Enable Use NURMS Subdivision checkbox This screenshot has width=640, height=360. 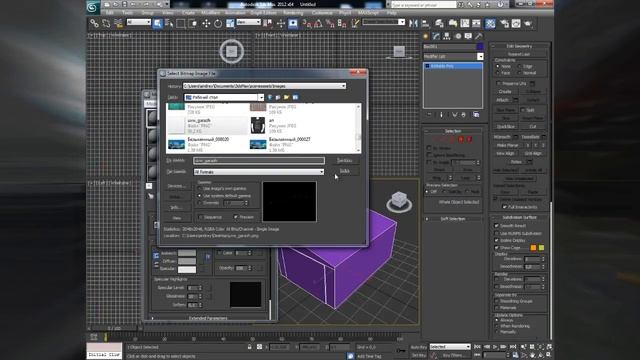tap(497, 233)
